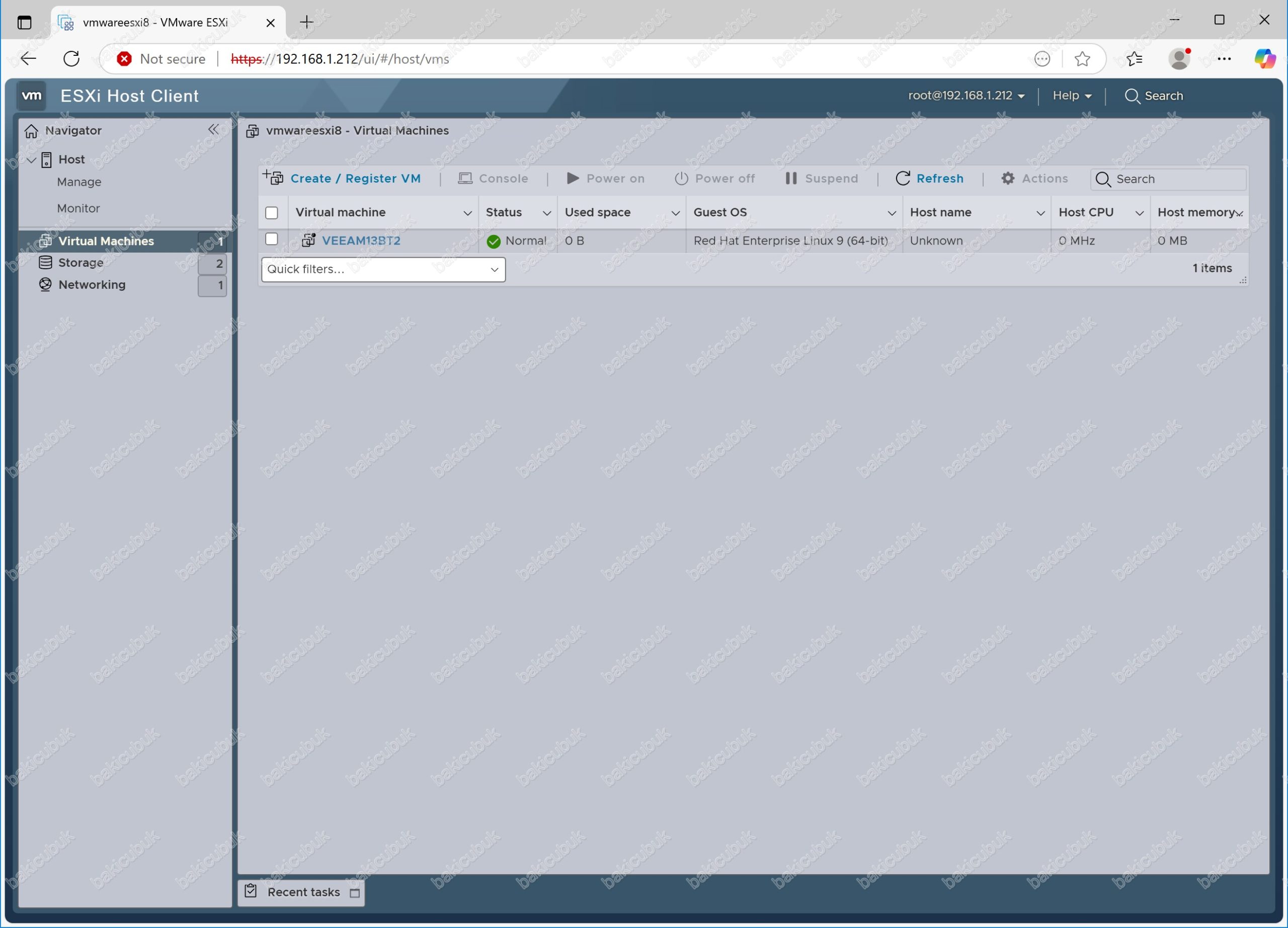This screenshot has width=1288, height=928.
Task: Open Host name column dropdown arrow
Action: [x=1040, y=213]
